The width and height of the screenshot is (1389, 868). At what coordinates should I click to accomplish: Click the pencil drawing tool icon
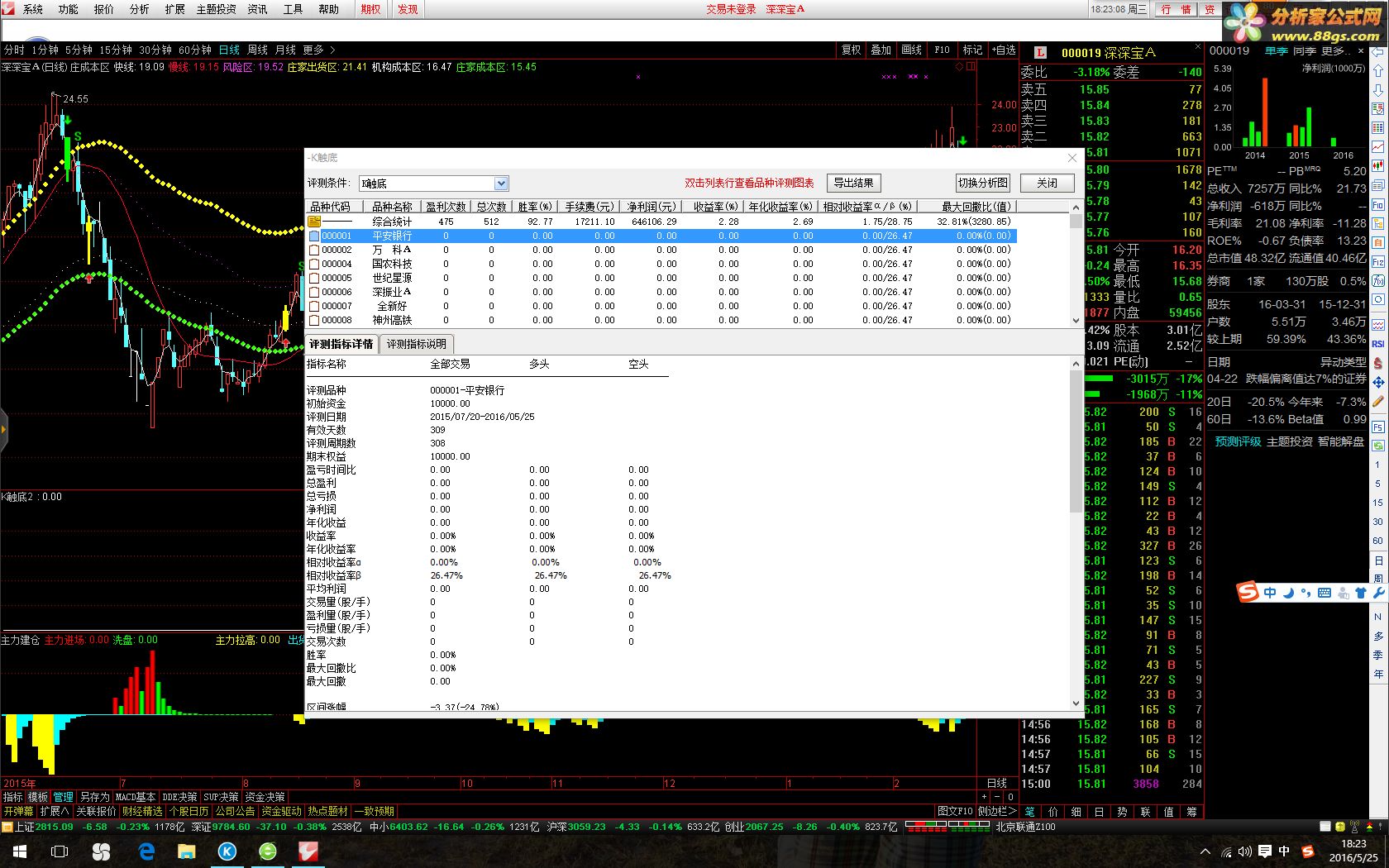click(1378, 402)
